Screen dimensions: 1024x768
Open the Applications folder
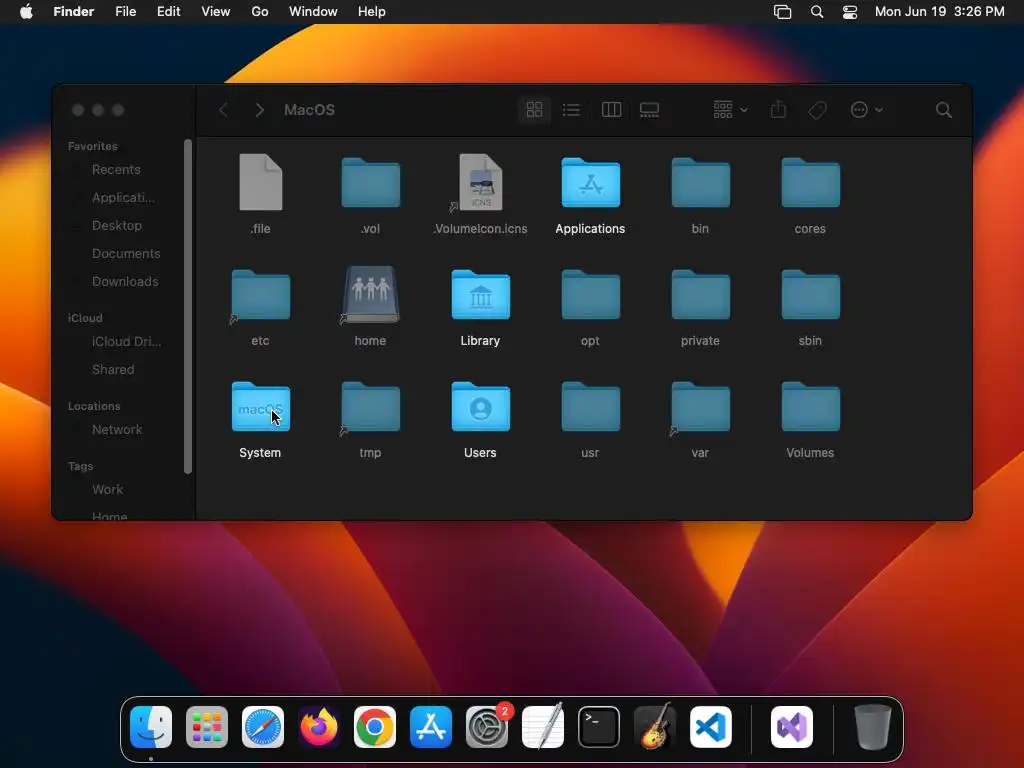click(x=590, y=183)
